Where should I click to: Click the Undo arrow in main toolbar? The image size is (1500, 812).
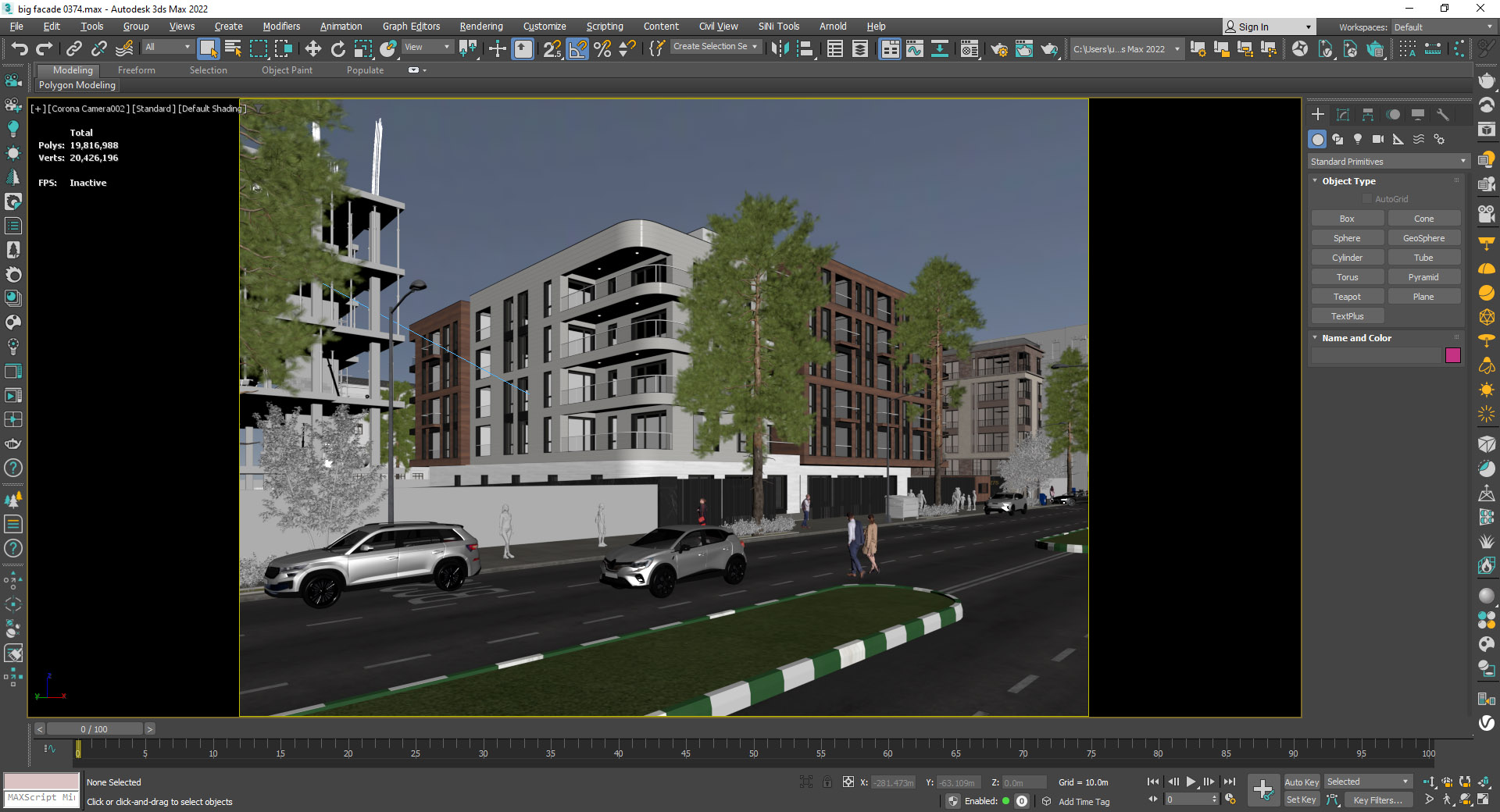(20, 49)
